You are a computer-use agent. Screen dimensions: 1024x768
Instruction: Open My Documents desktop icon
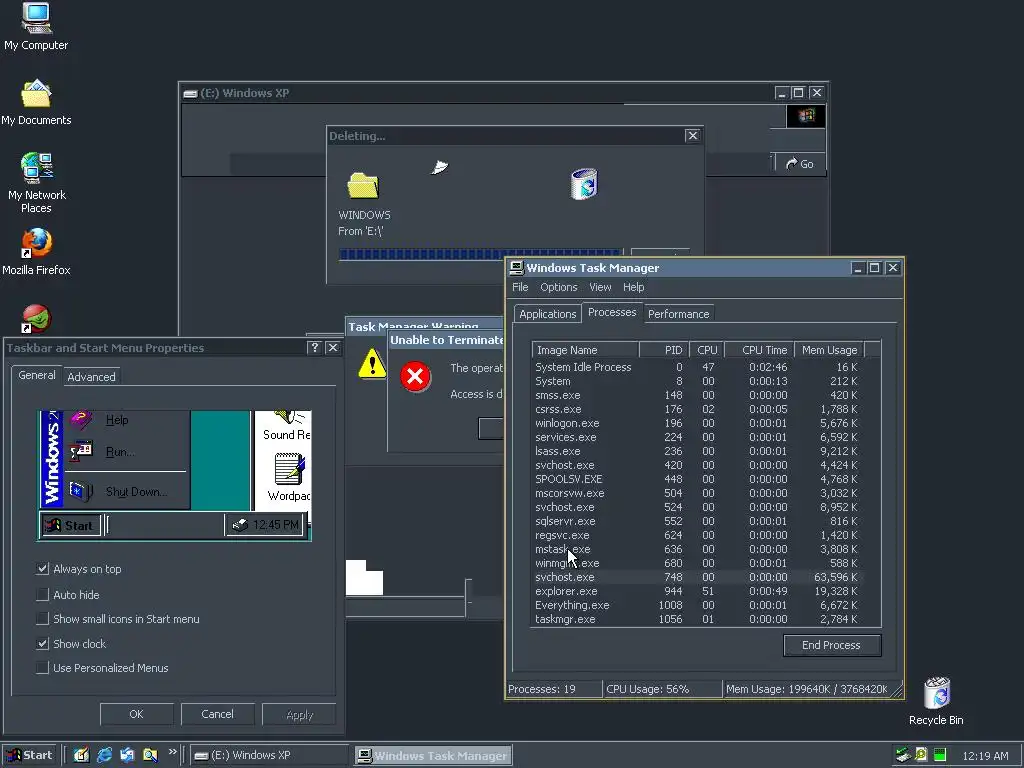[36, 103]
